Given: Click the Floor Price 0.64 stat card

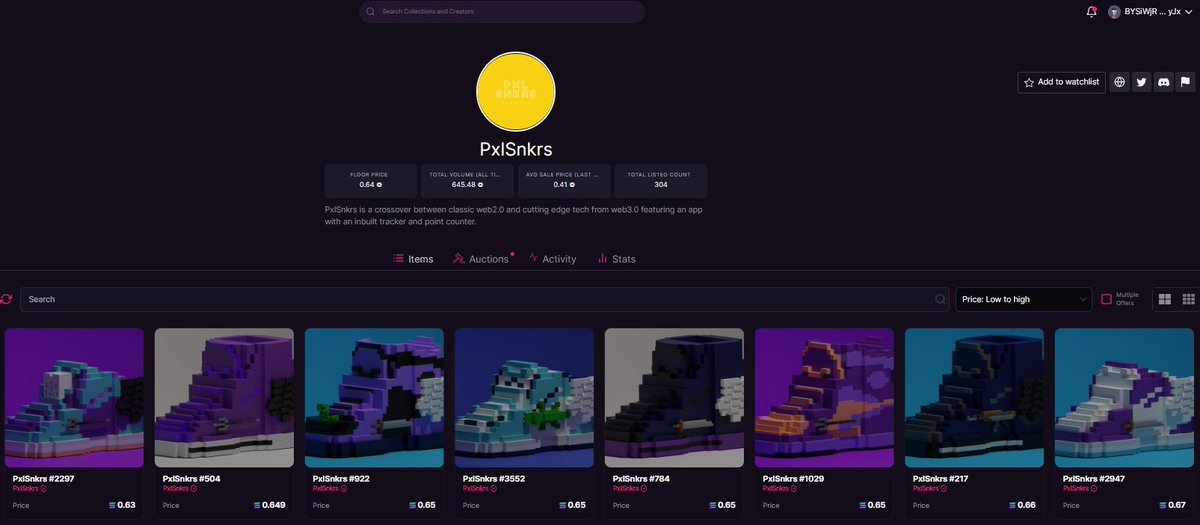Looking at the screenshot, I should coord(370,180).
